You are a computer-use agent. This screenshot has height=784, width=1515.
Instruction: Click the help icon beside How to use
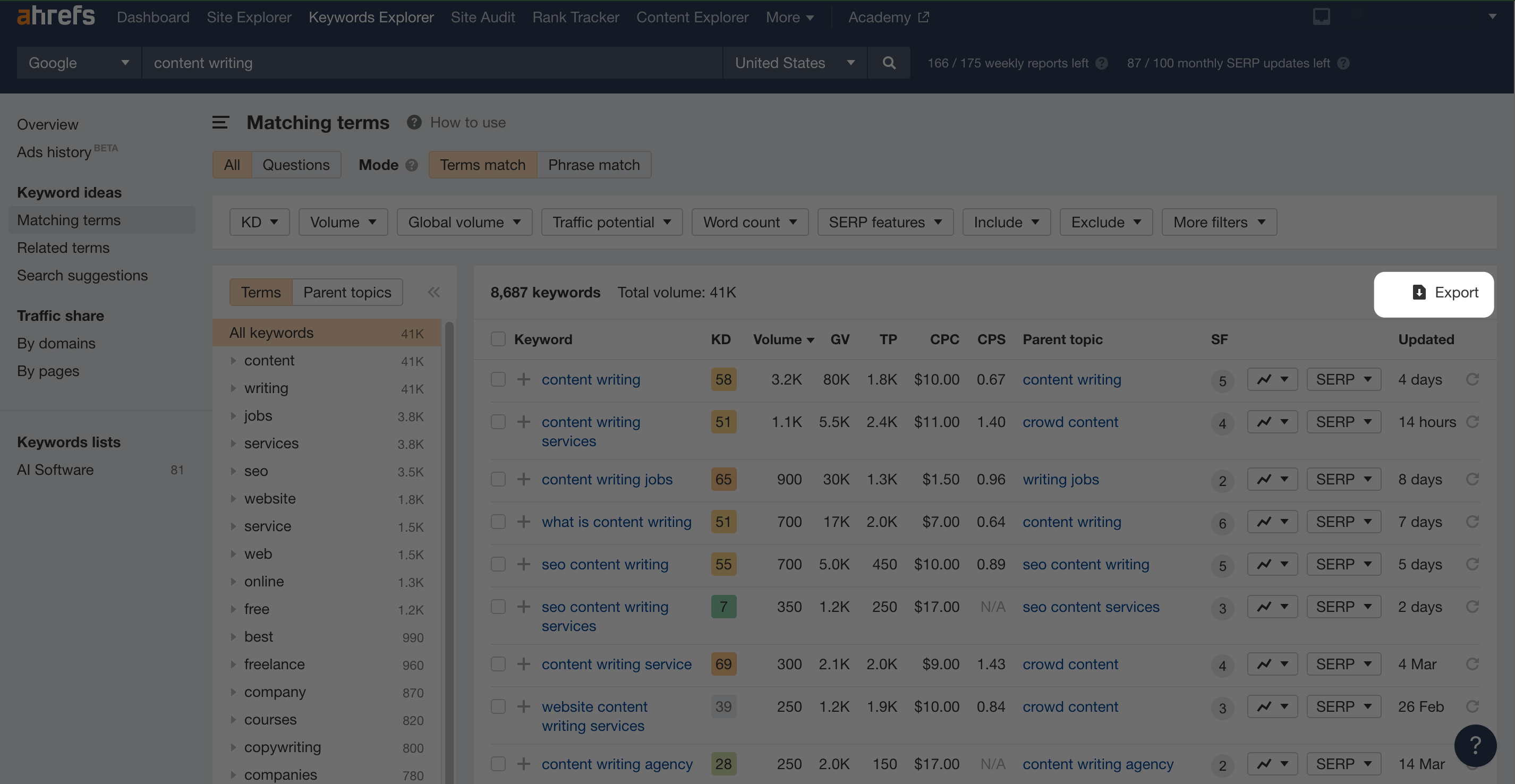tap(414, 122)
